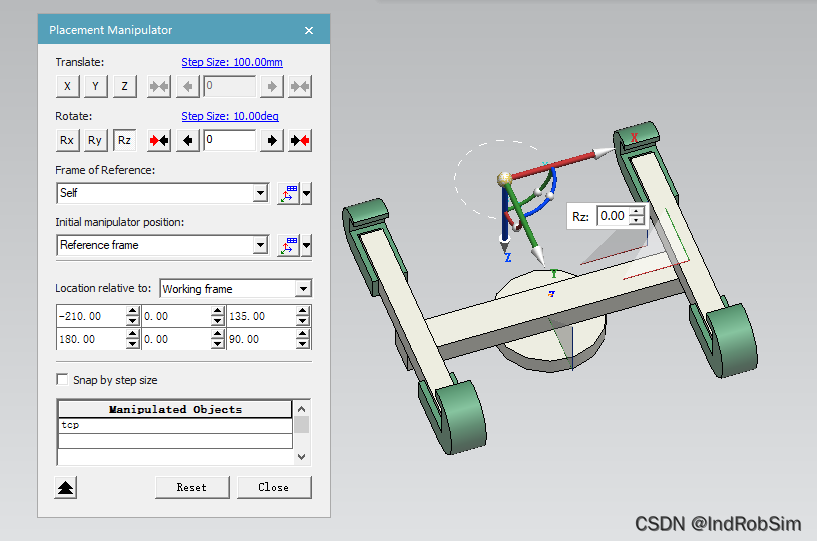Click translate to-minimum-limit arrows icon
The height and width of the screenshot is (541, 817).
(159, 86)
